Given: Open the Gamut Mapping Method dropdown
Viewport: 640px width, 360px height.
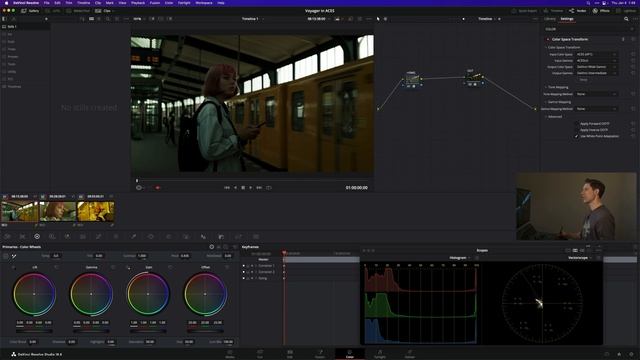Looking at the screenshot, I should coord(596,109).
